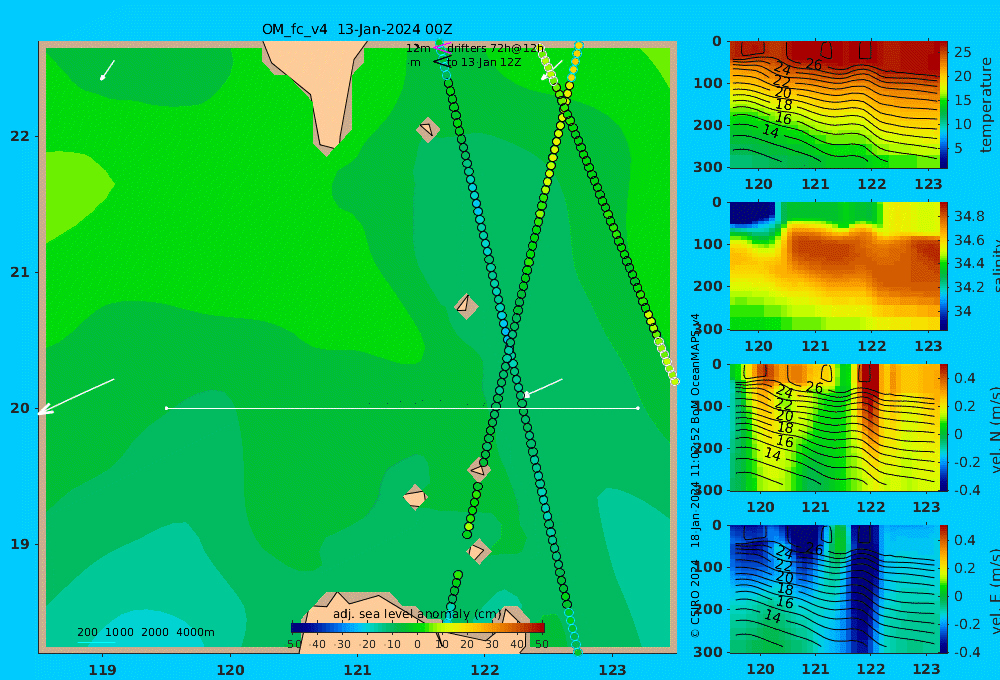Click the 'vel. E (m/s)' axis label

click(995, 590)
